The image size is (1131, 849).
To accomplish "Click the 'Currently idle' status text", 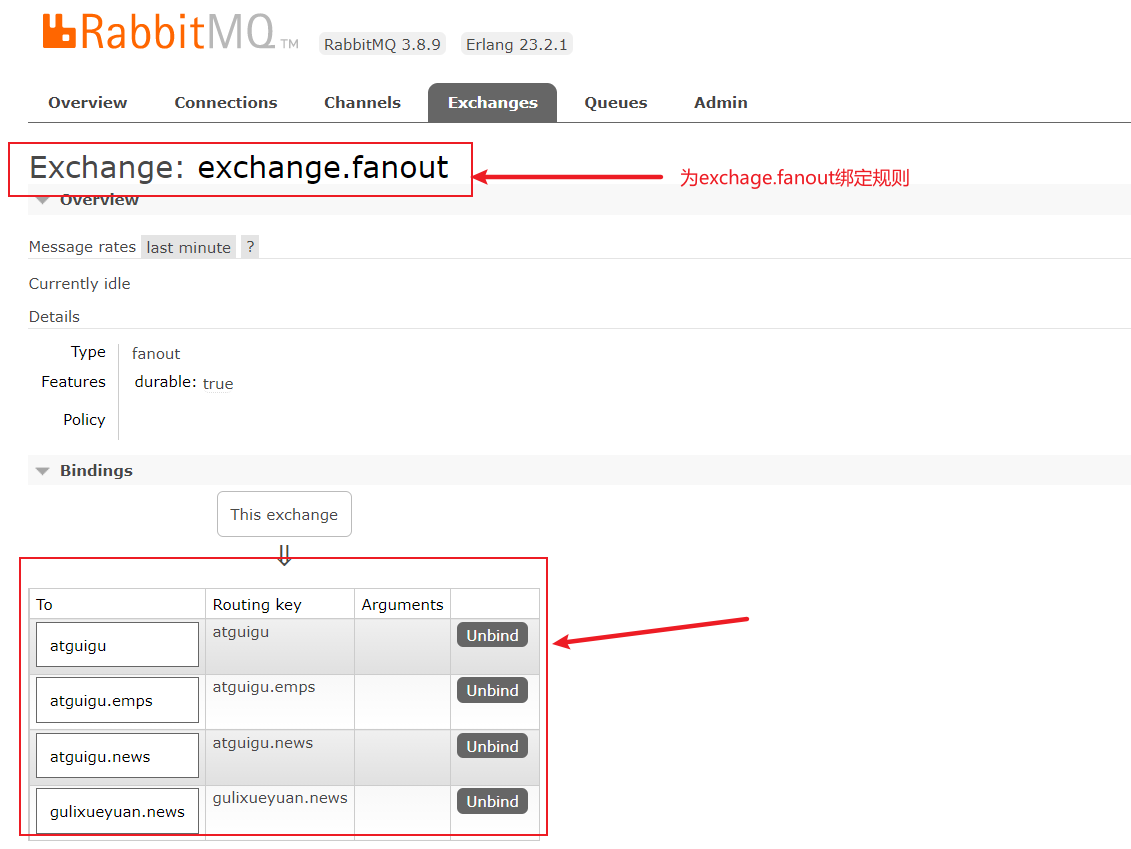I will 79,283.
